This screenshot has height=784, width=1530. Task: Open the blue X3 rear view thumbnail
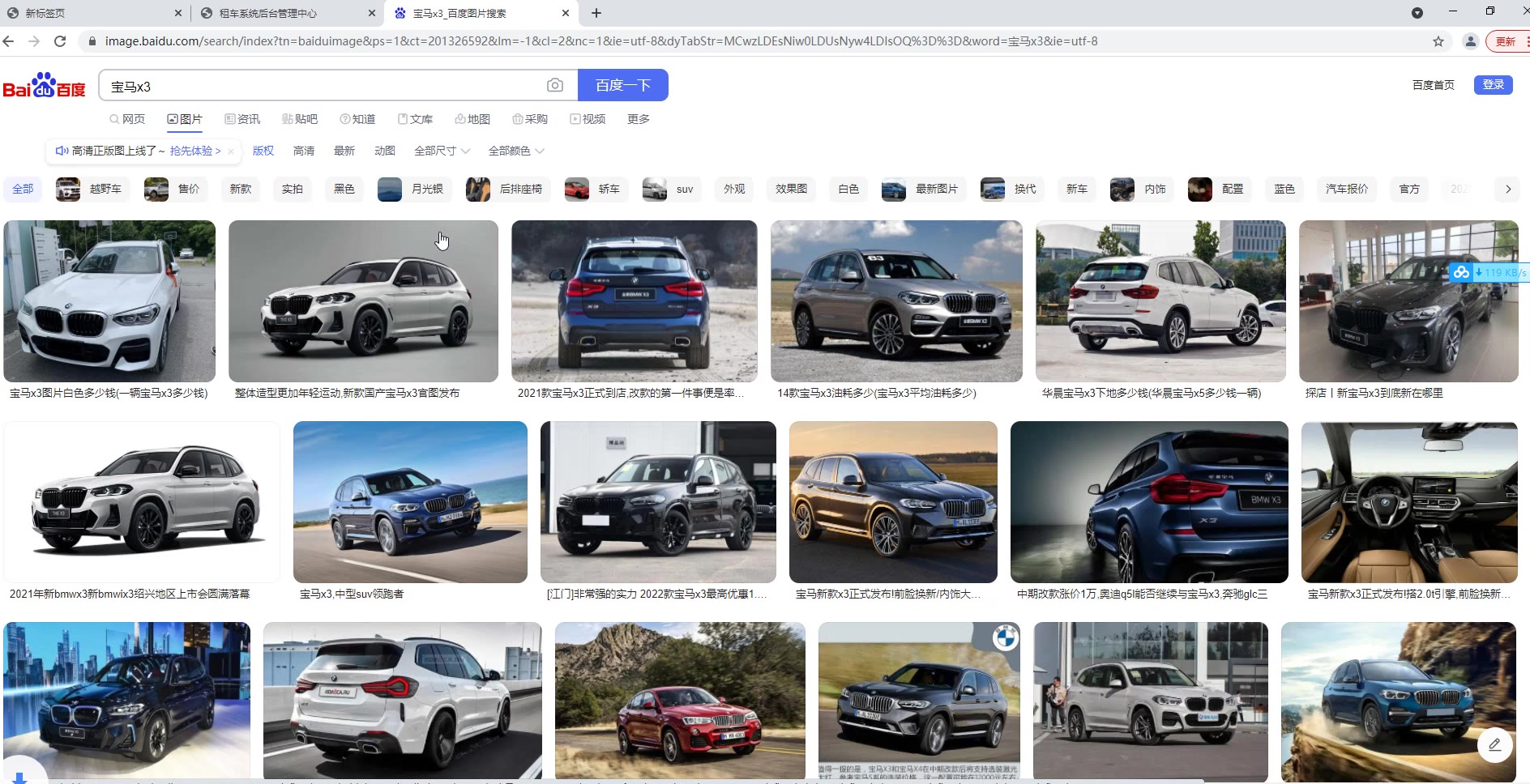pyautogui.click(x=635, y=301)
